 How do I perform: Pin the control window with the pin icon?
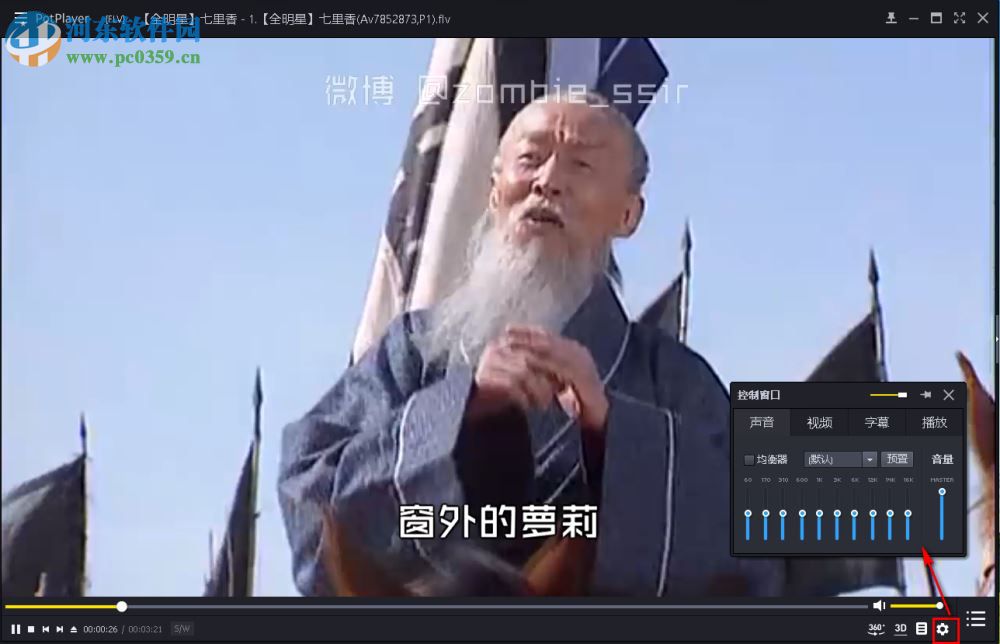point(925,395)
